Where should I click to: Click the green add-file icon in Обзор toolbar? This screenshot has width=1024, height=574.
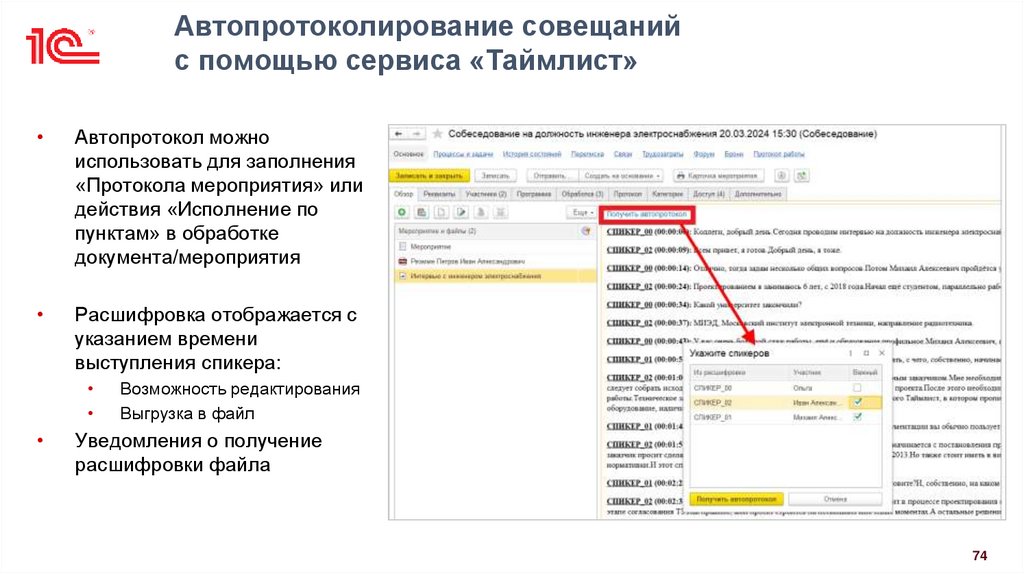(402, 212)
